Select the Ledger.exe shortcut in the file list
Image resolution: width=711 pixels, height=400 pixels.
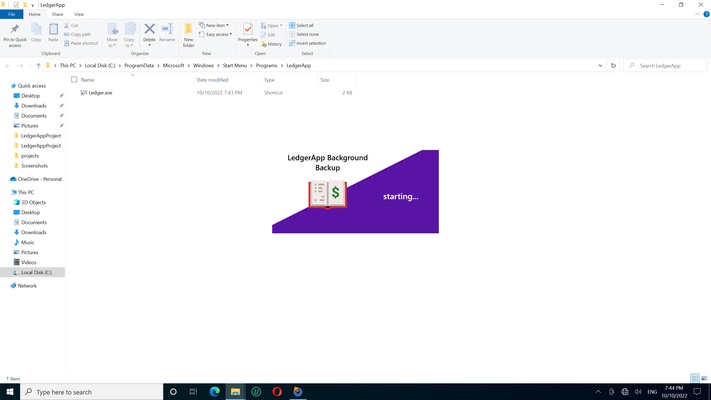click(100, 92)
